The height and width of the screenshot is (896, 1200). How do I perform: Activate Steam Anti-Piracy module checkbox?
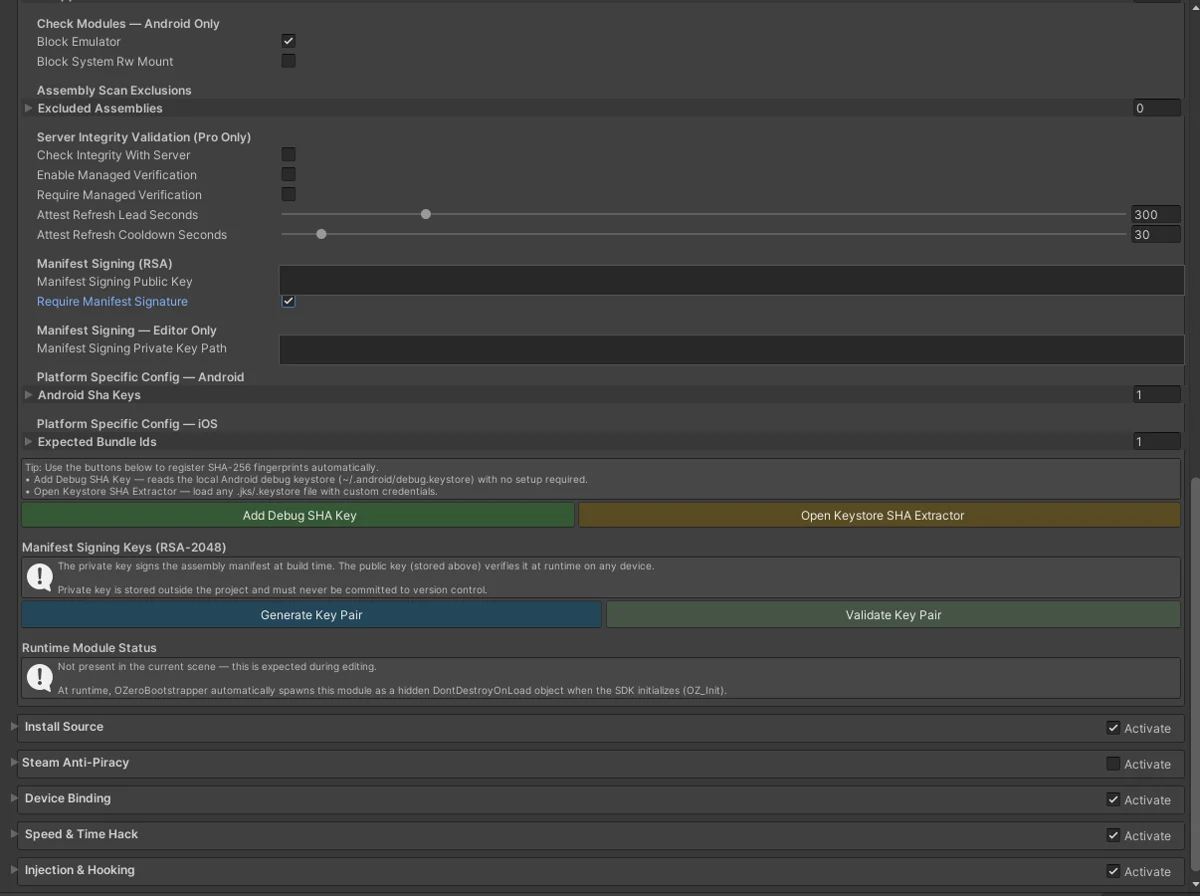click(1113, 764)
